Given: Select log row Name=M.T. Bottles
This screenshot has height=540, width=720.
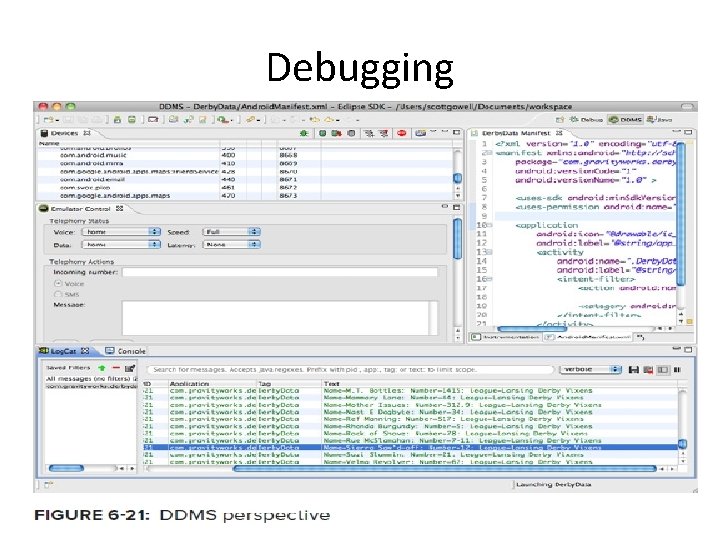Looking at the screenshot, I should [x=410, y=391].
